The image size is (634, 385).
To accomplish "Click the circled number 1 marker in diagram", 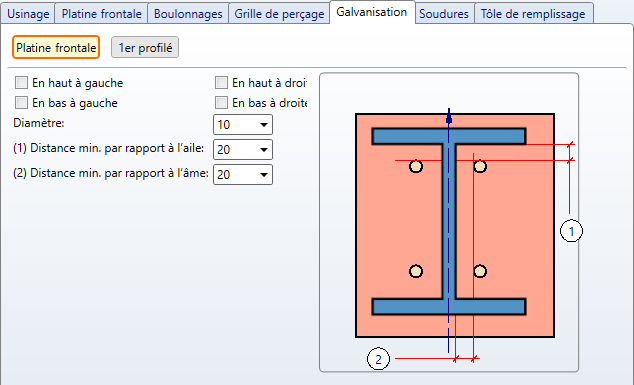I will pos(571,231).
